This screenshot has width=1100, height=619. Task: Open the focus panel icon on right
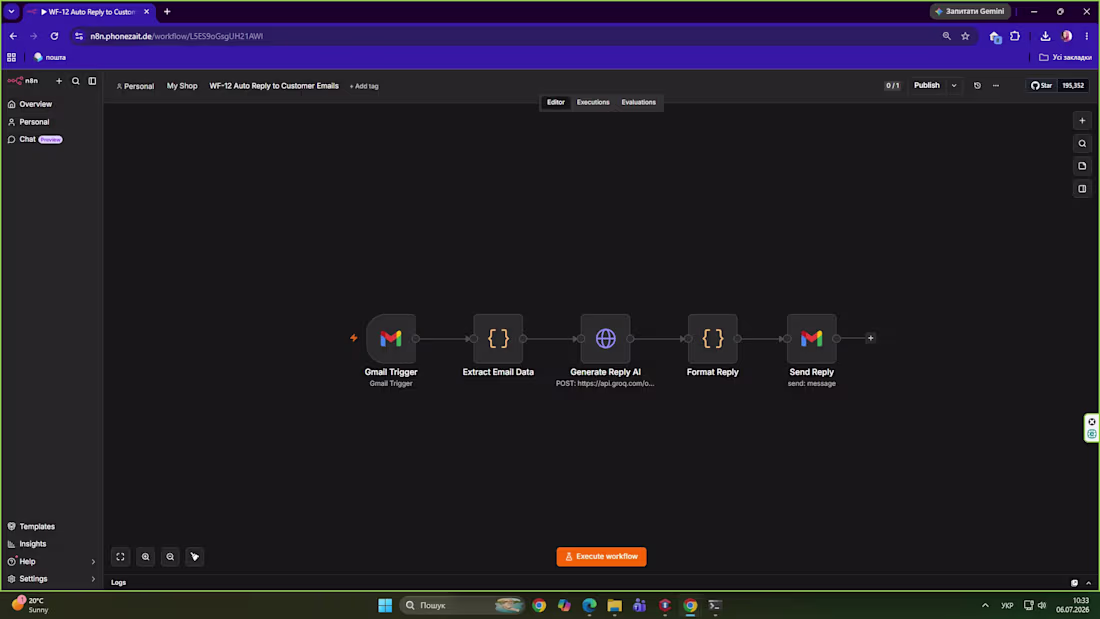[x=1082, y=189]
